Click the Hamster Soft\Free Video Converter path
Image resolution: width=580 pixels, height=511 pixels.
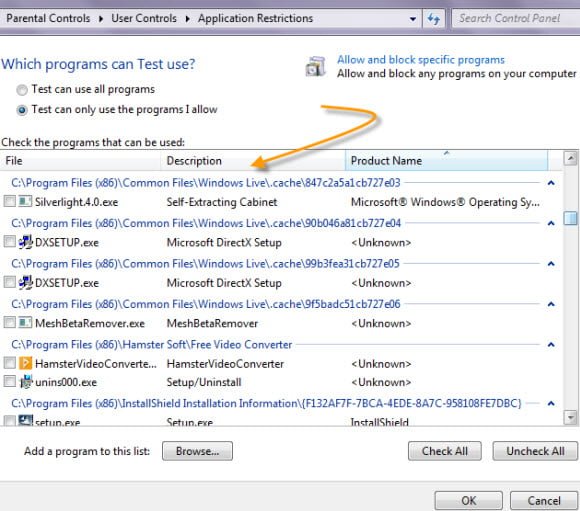[152, 344]
